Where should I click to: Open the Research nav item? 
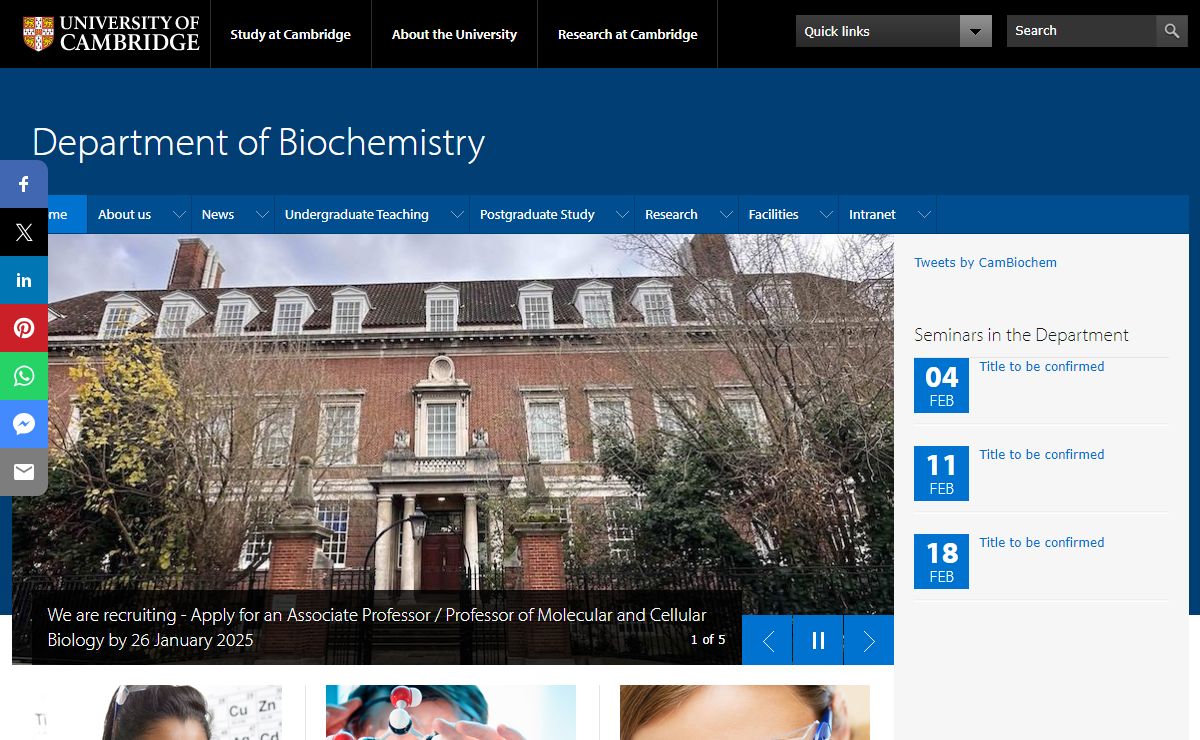(x=671, y=214)
